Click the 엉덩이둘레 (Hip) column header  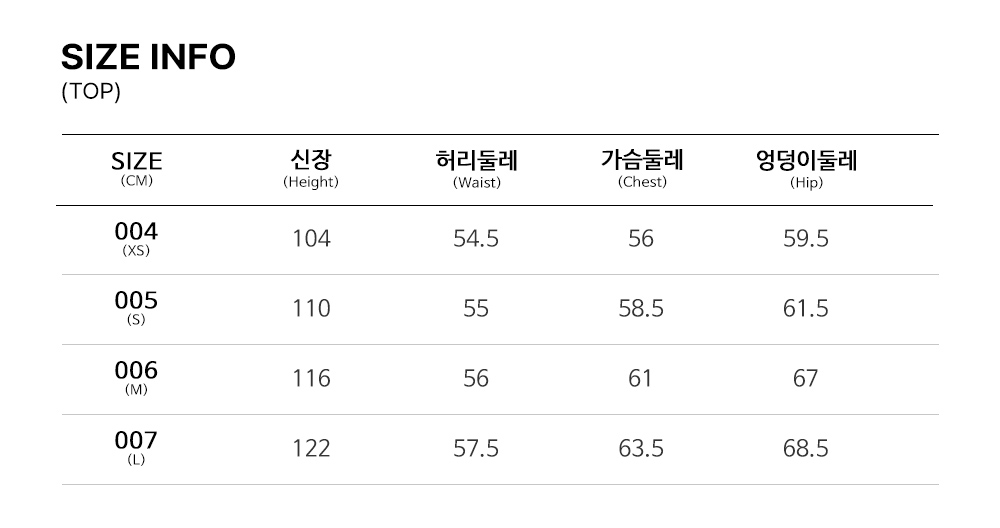[x=805, y=168]
